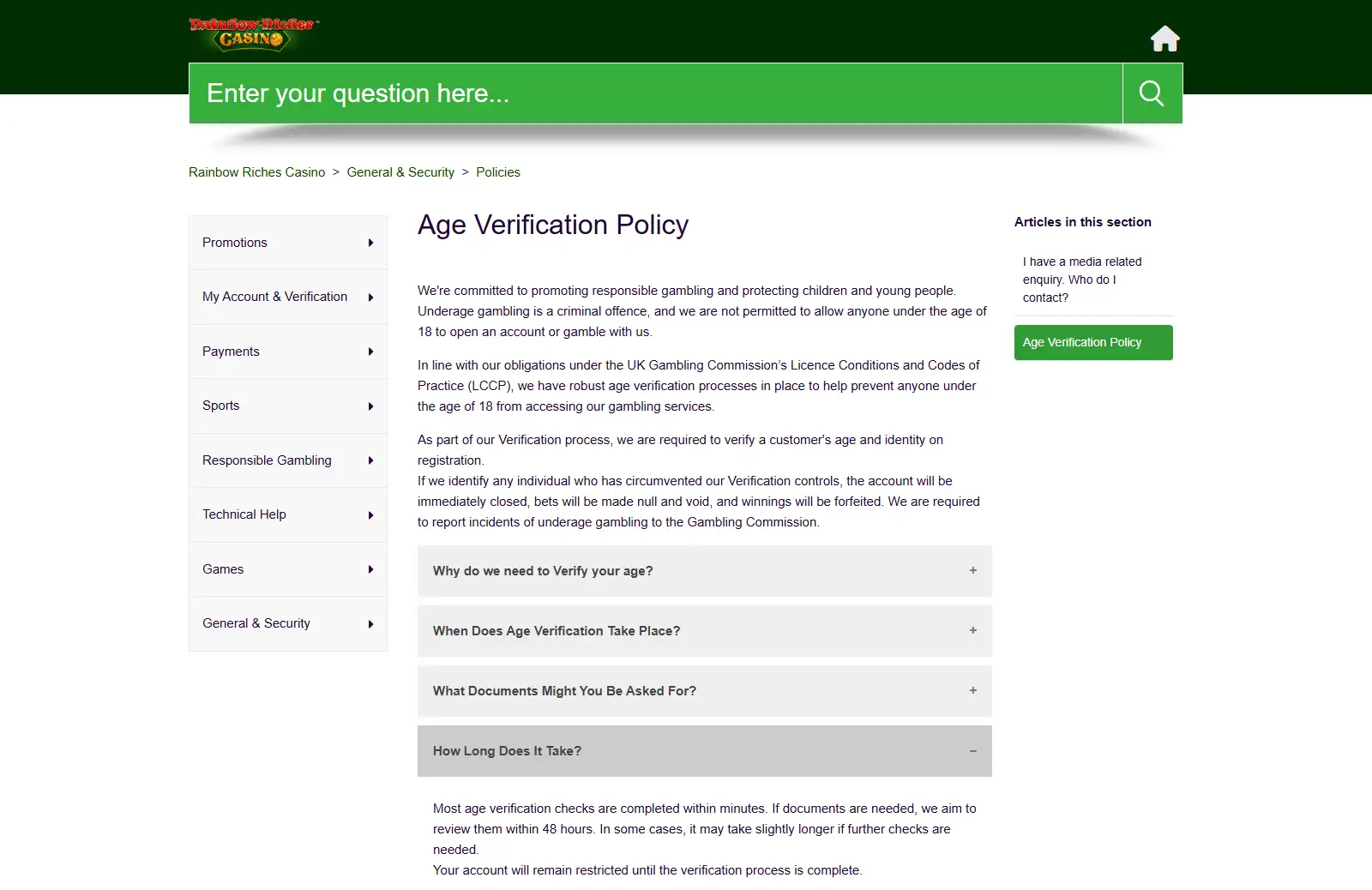
Task: Open the Technical Help sidebar item
Action: pos(288,514)
